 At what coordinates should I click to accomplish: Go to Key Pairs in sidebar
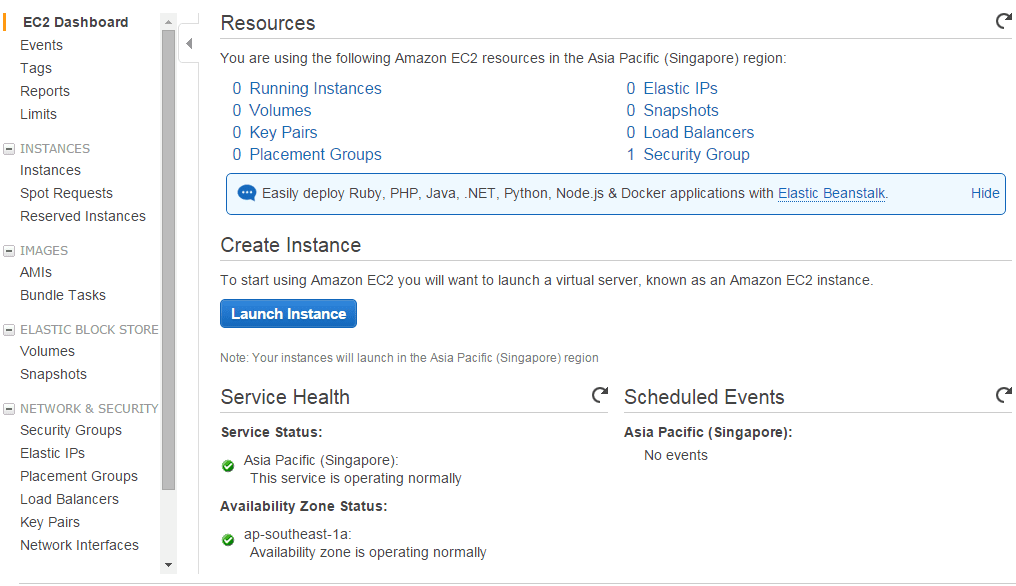50,522
